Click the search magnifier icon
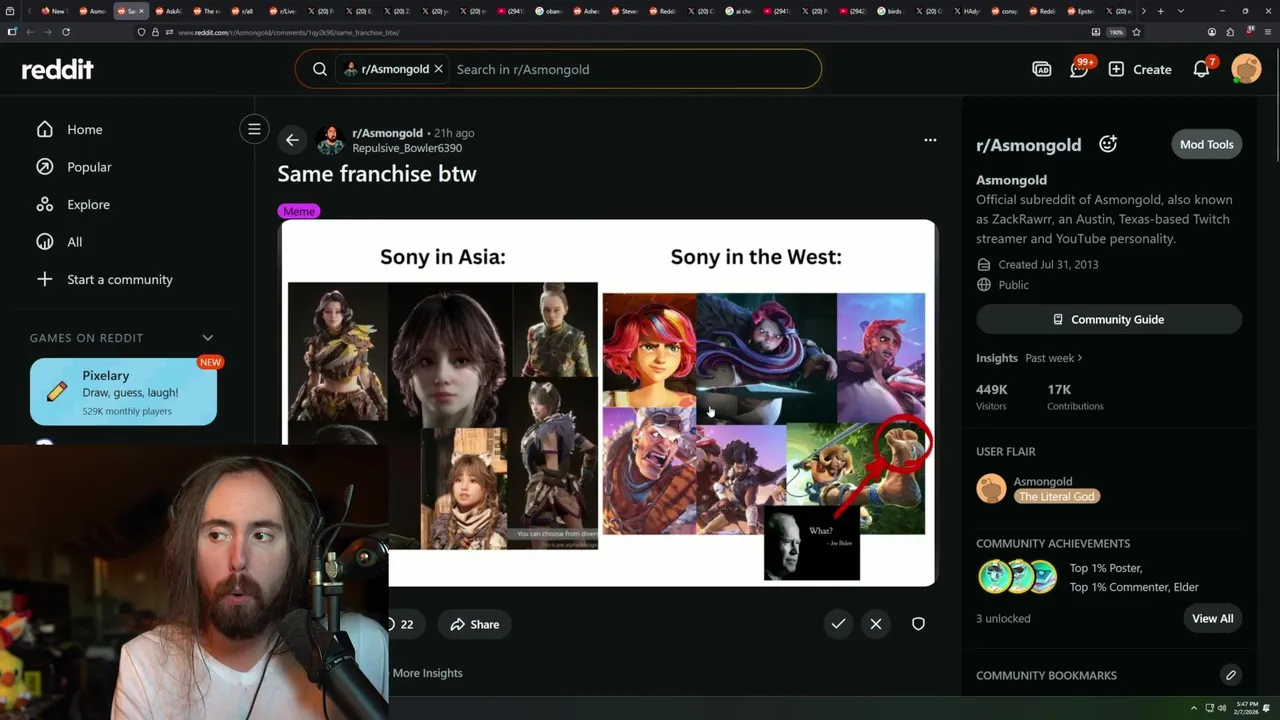 320,69
